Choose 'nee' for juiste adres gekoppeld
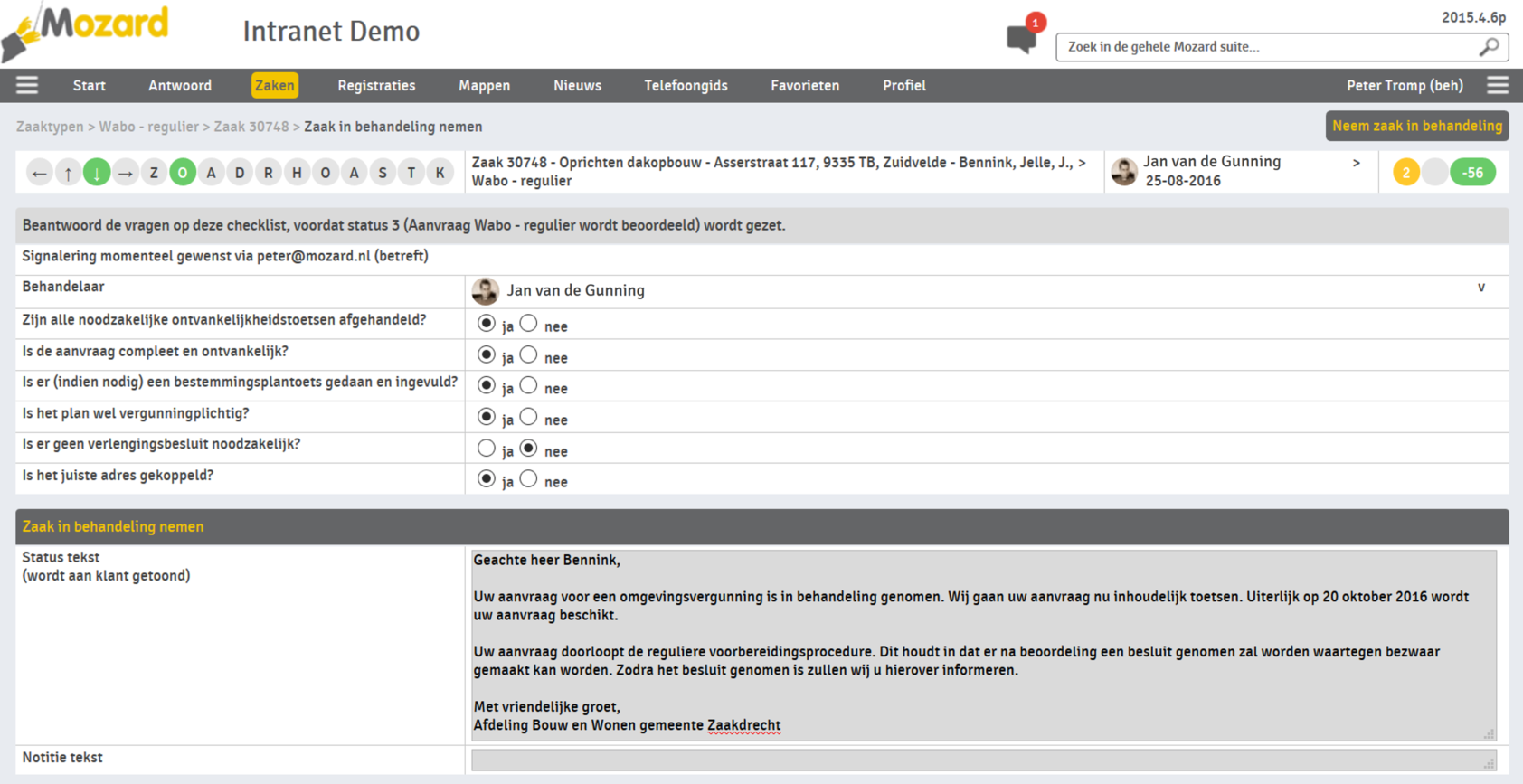This screenshot has height=784, width=1523. pyautogui.click(x=529, y=479)
